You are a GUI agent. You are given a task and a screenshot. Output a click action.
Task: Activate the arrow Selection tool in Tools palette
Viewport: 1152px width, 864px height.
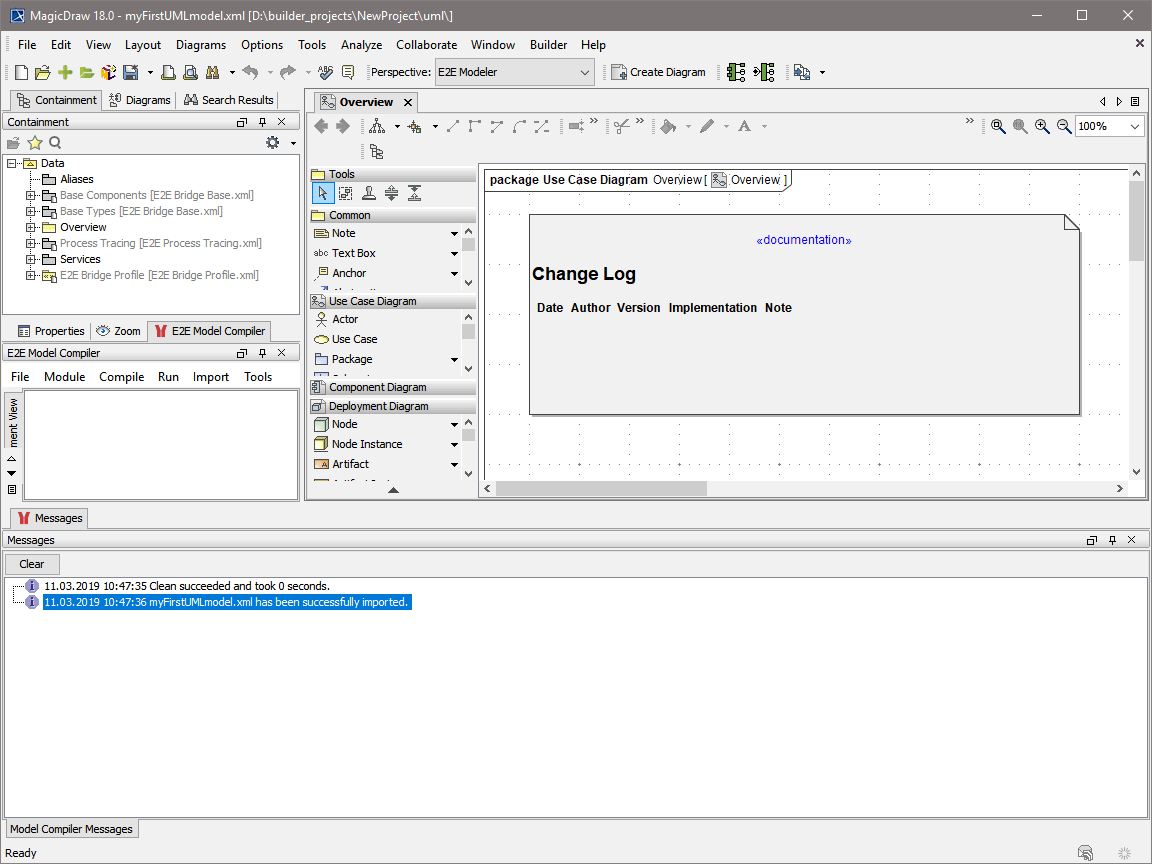pos(322,193)
